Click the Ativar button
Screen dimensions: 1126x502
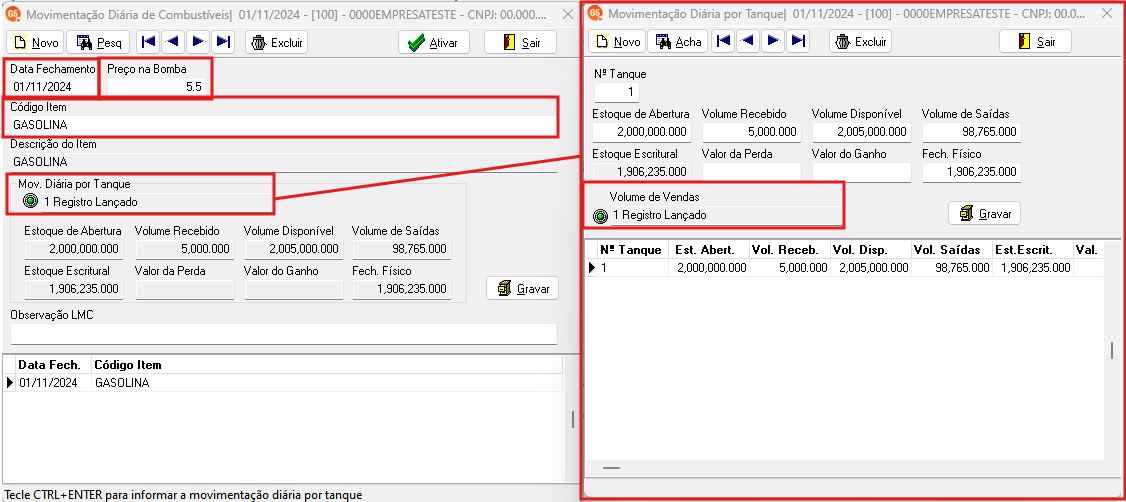pyautogui.click(x=434, y=42)
